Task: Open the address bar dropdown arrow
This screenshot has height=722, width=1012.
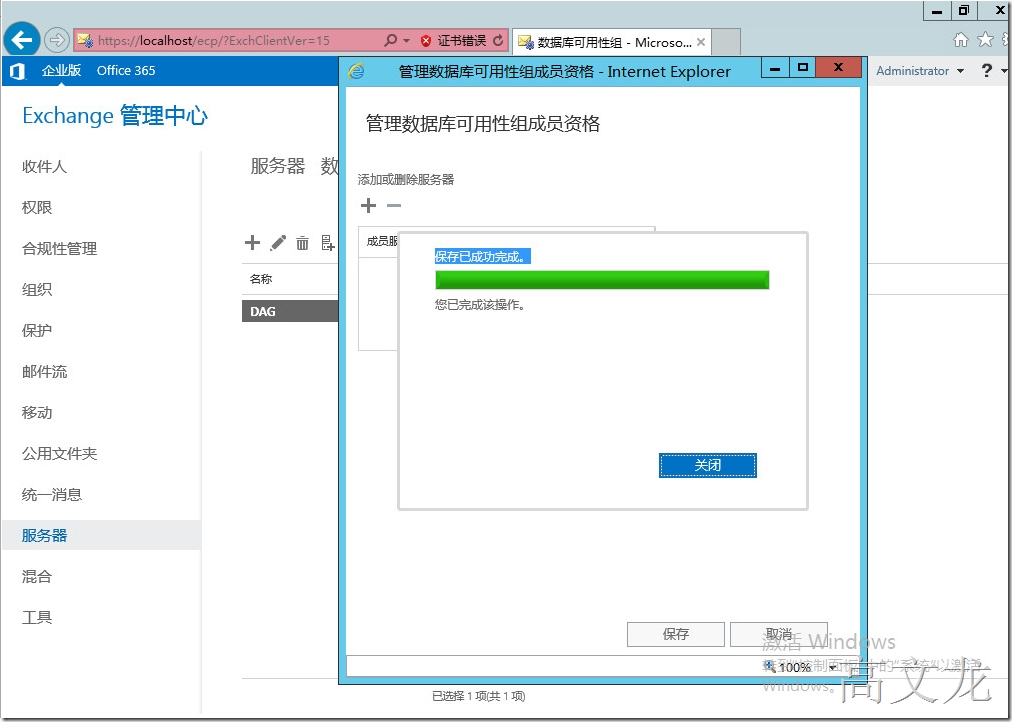Action: pyautogui.click(x=407, y=41)
